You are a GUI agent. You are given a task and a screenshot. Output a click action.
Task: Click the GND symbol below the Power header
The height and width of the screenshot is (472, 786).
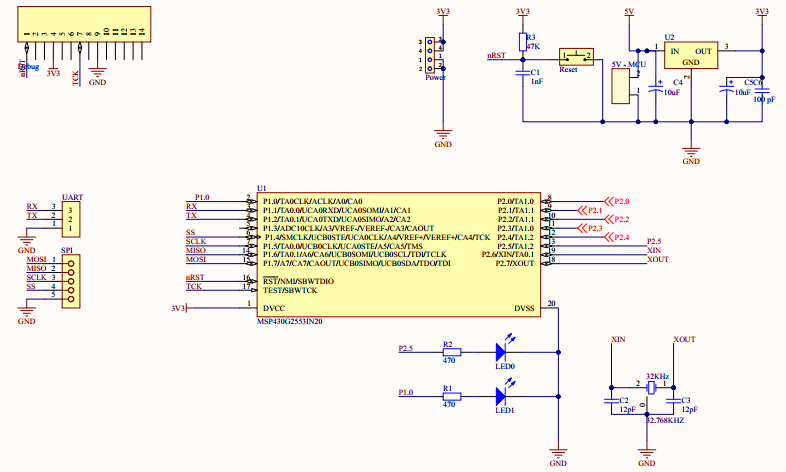coord(443,138)
